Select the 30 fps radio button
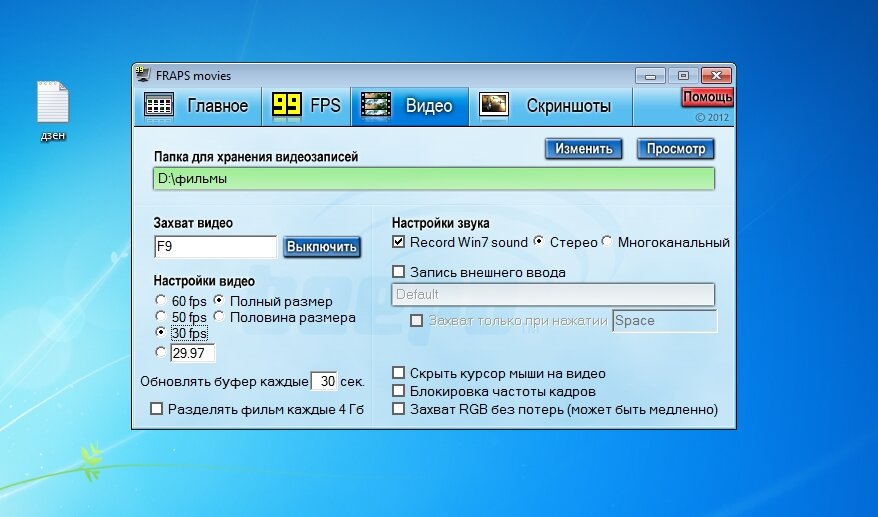 click(x=161, y=332)
